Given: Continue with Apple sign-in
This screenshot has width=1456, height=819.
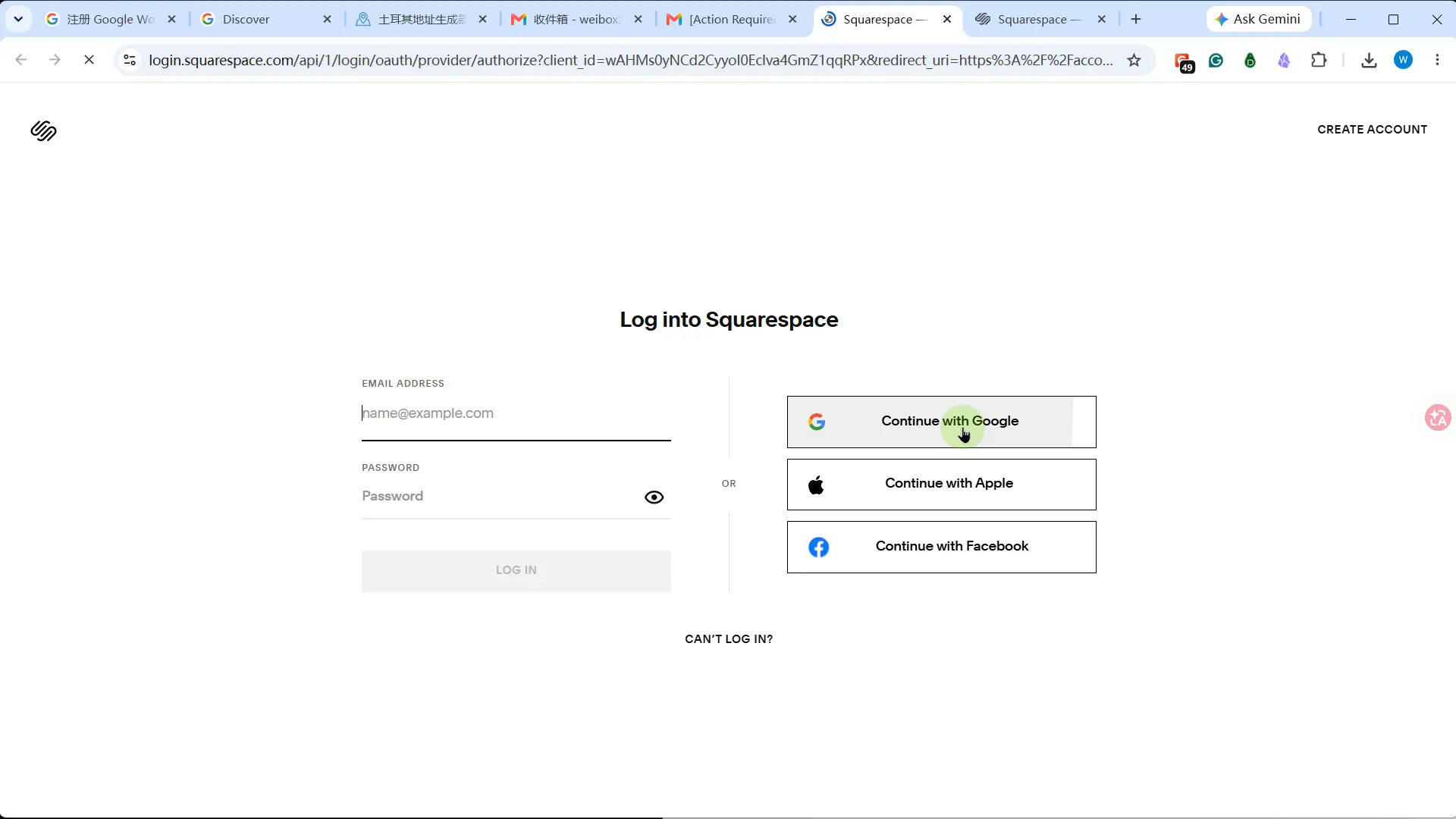Looking at the screenshot, I should pos(941,485).
